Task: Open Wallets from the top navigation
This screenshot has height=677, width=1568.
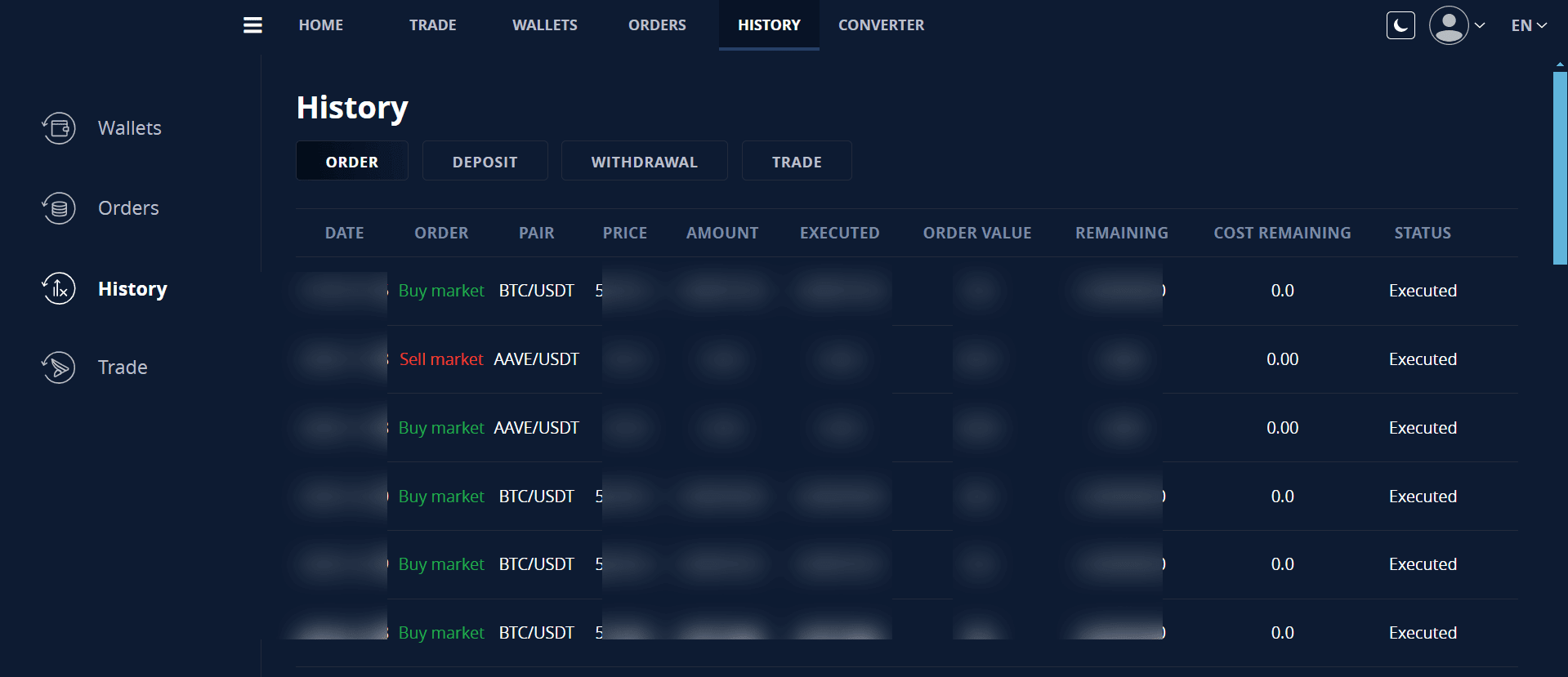Action: coord(544,25)
